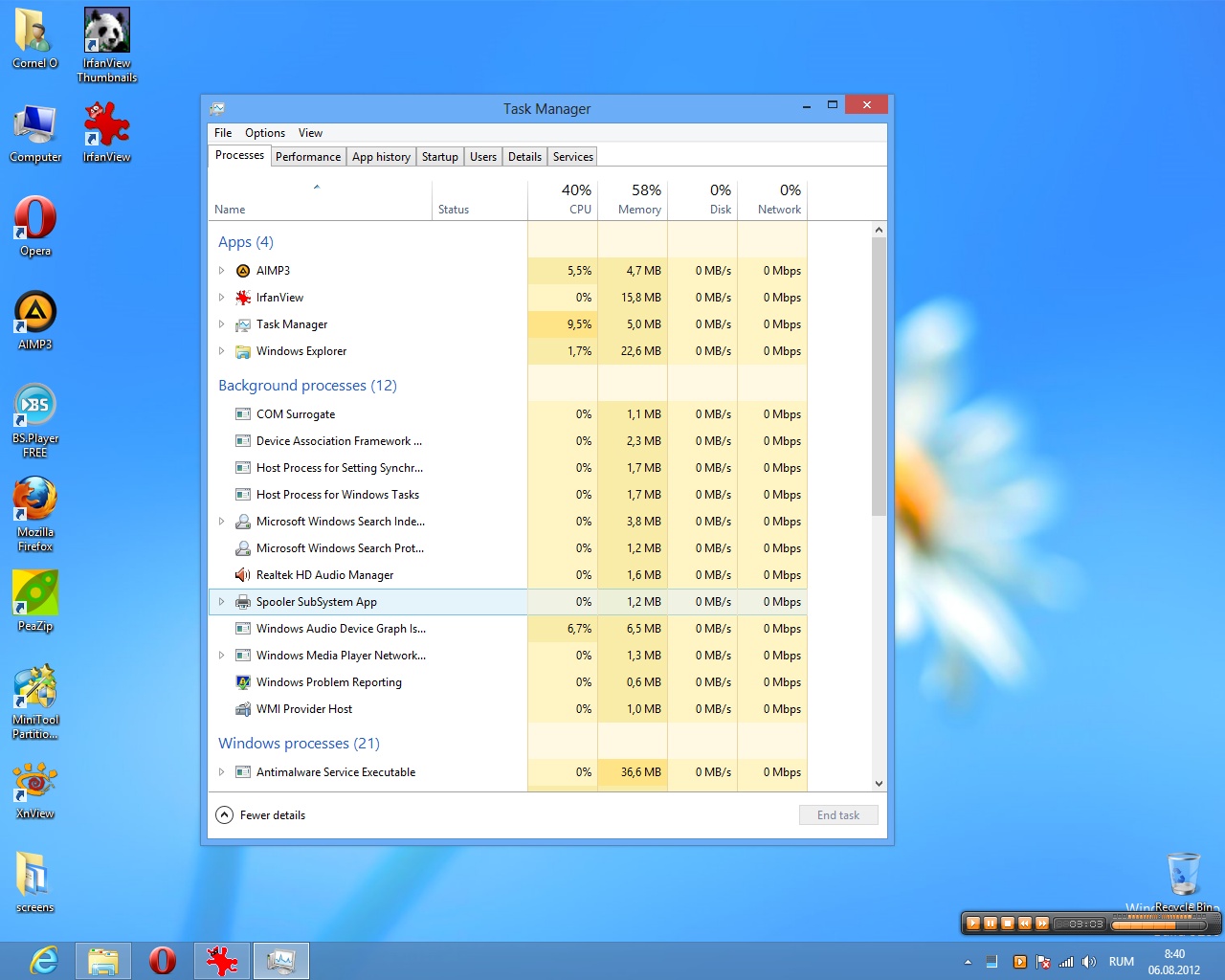Select the MiniTool Partition desktop icon
1225x980 pixels.
click(35, 702)
